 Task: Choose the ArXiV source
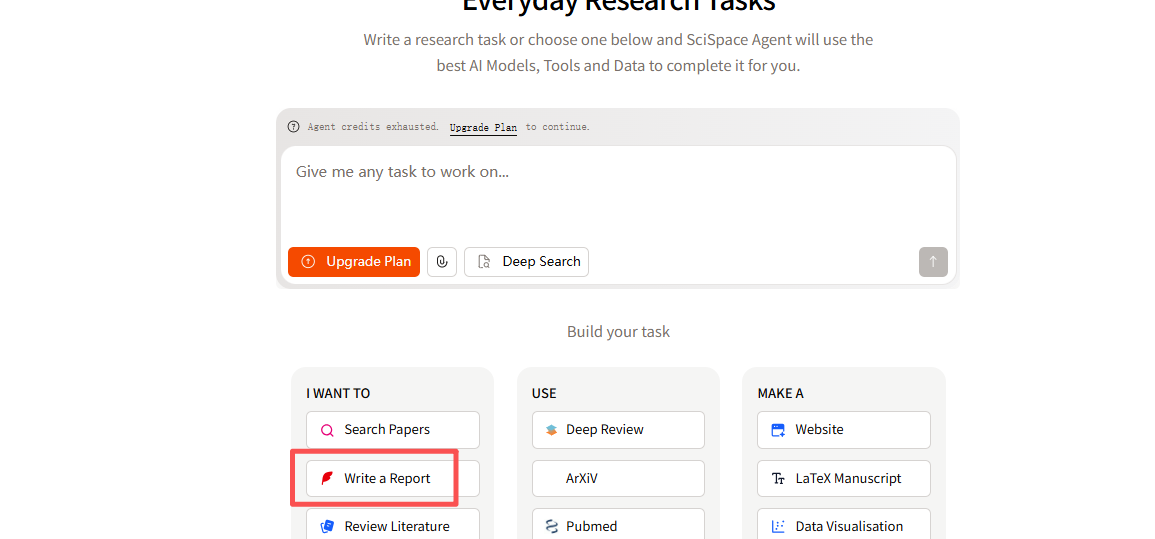coord(618,479)
